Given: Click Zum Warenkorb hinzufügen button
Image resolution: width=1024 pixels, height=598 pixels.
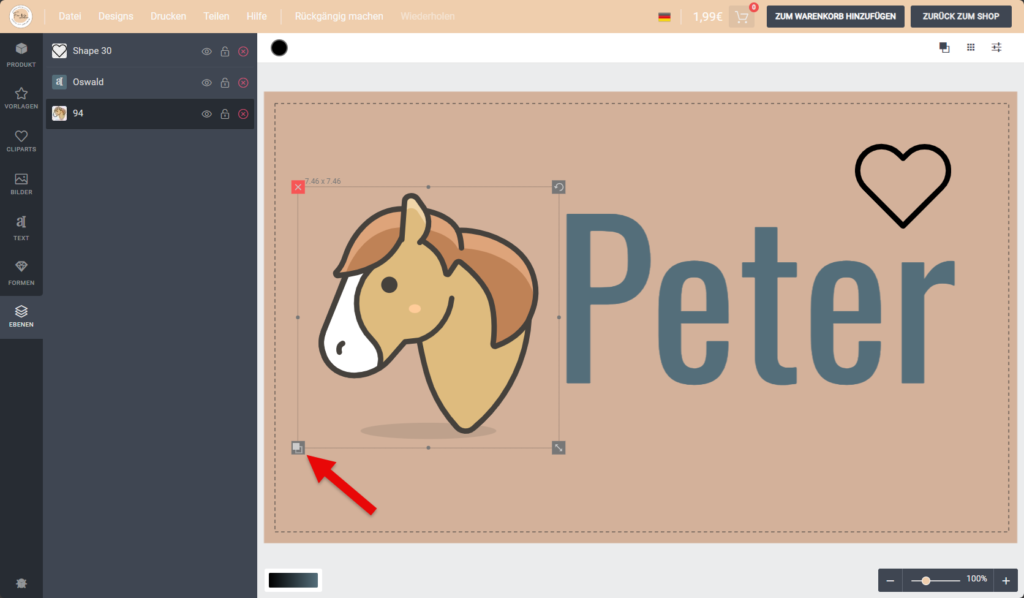Looking at the screenshot, I should [x=836, y=17].
